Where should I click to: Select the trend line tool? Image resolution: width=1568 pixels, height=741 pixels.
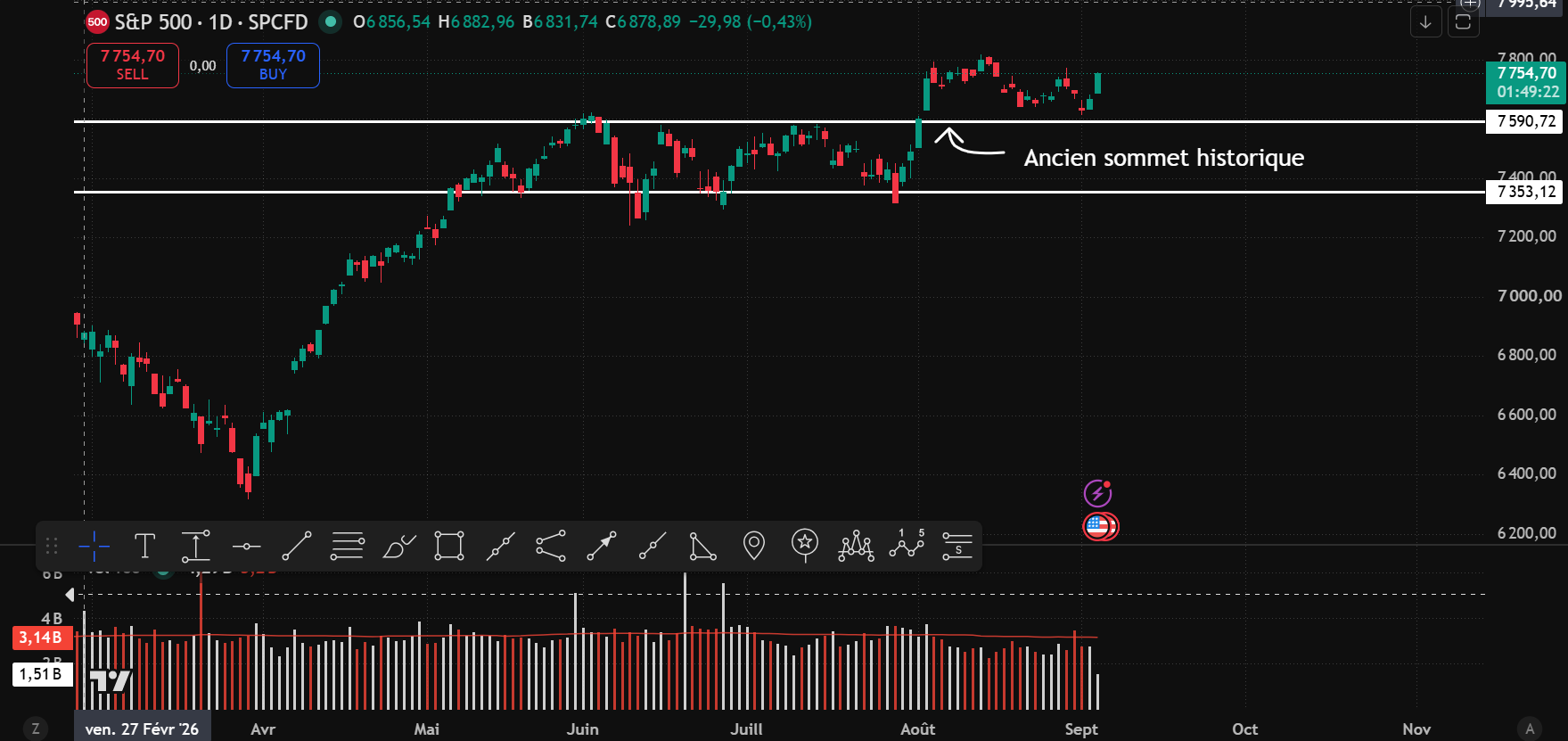pos(297,546)
